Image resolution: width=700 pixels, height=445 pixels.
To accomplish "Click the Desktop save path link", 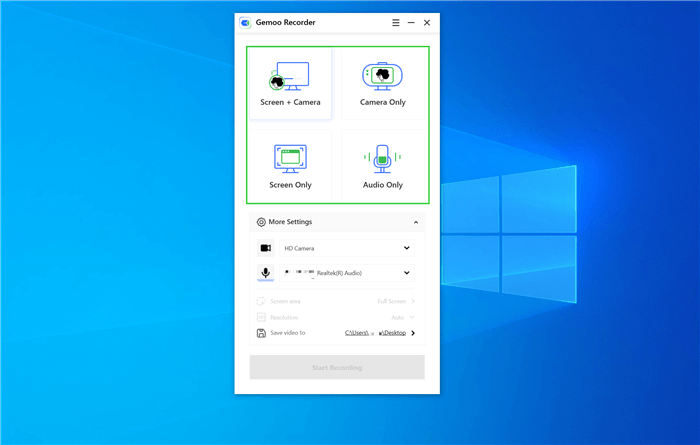I will (x=376, y=333).
